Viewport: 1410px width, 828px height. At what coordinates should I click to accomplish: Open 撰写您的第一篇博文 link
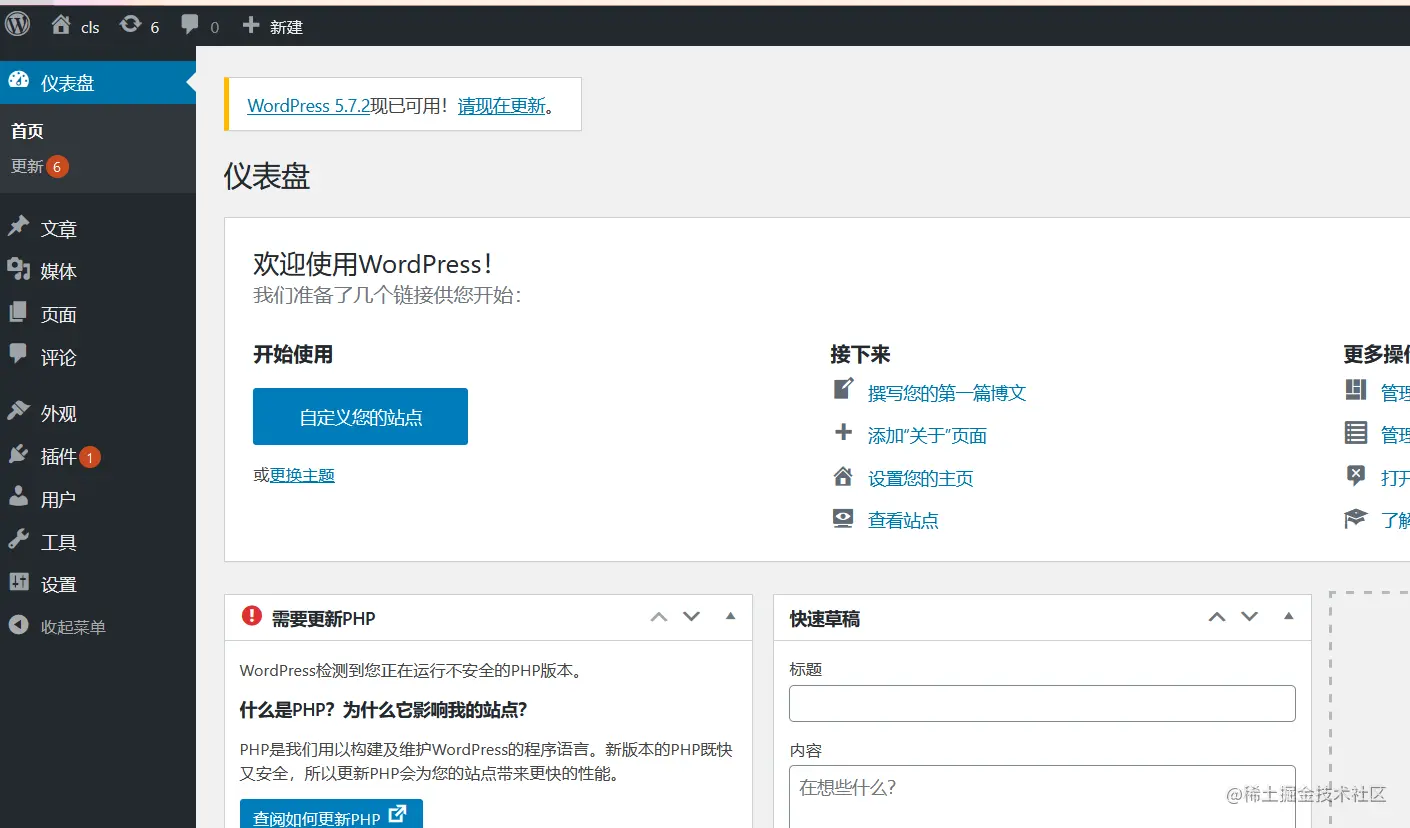tap(947, 393)
